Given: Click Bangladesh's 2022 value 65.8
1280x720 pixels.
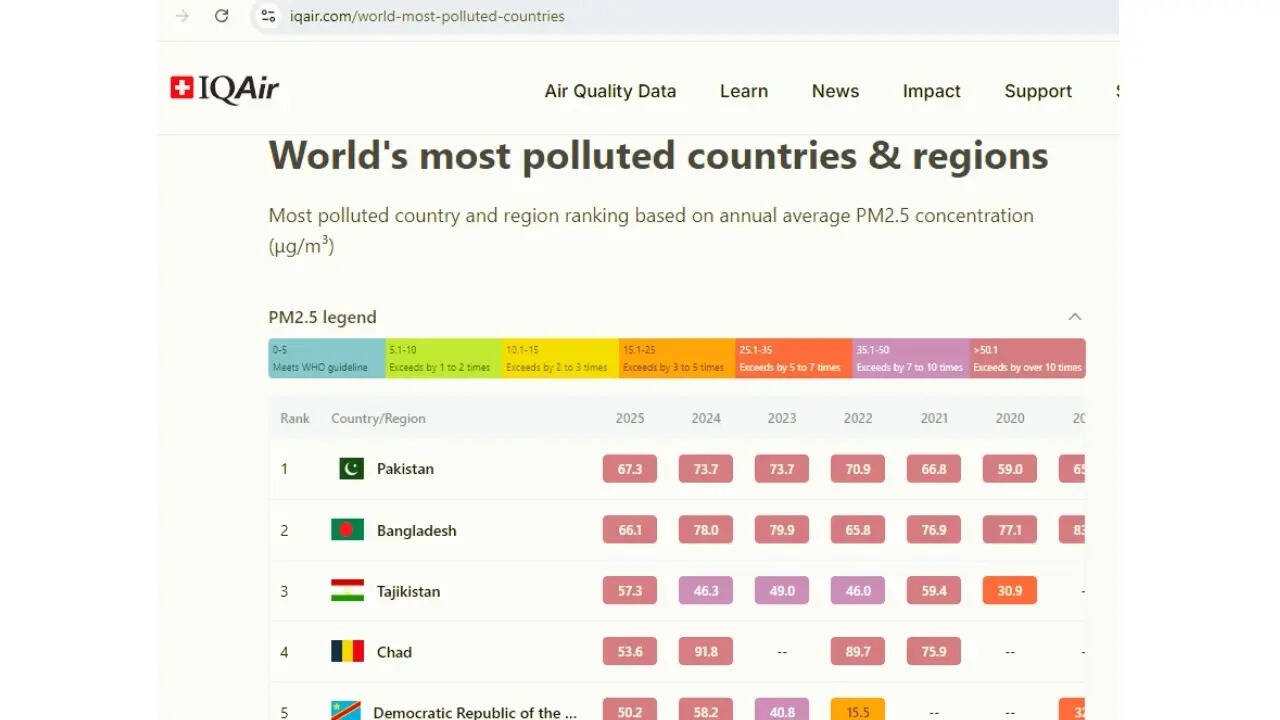Looking at the screenshot, I should pos(858,530).
